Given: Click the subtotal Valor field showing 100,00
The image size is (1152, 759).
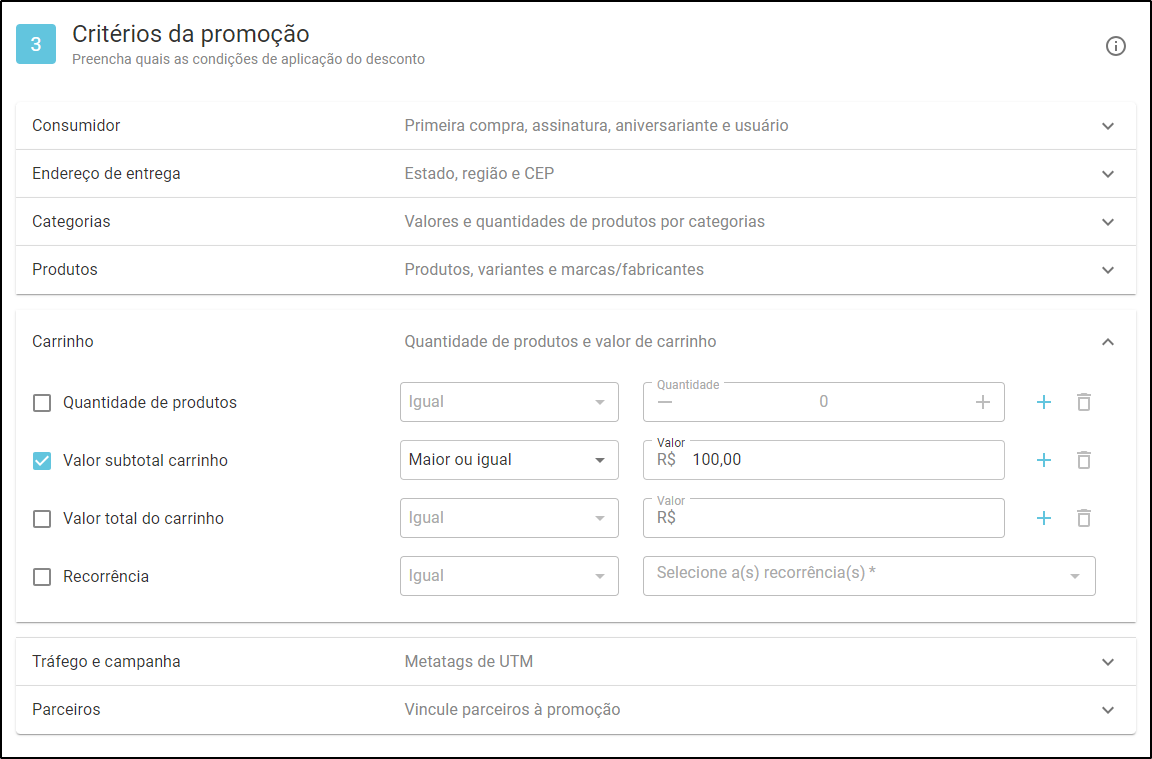Looking at the screenshot, I should pos(824,460).
